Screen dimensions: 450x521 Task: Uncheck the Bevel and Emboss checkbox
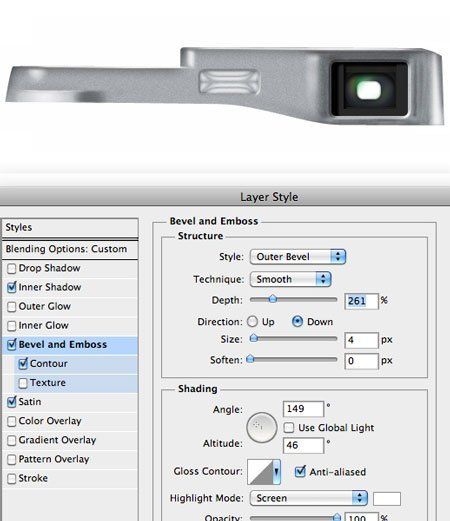coord(12,345)
